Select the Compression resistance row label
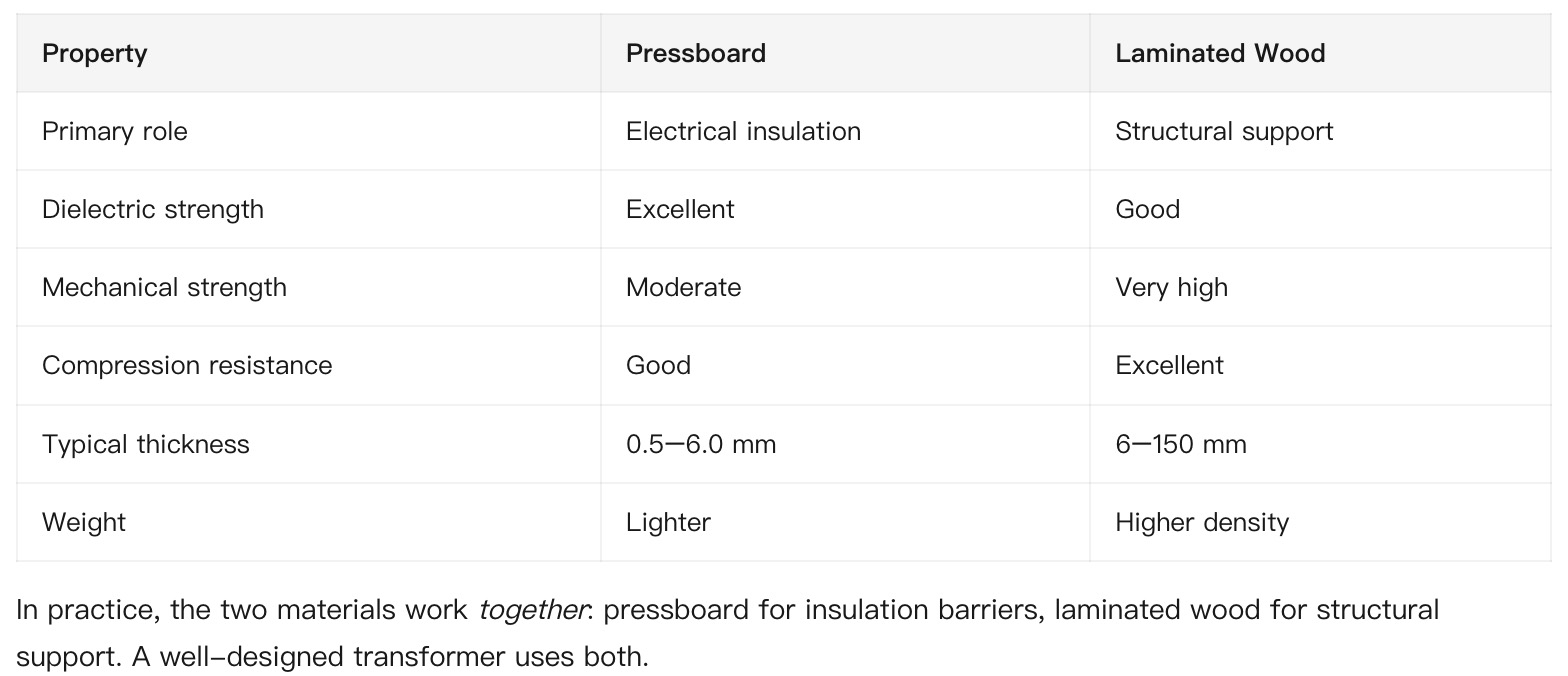Screen dimensions: 1568x676 [187, 365]
